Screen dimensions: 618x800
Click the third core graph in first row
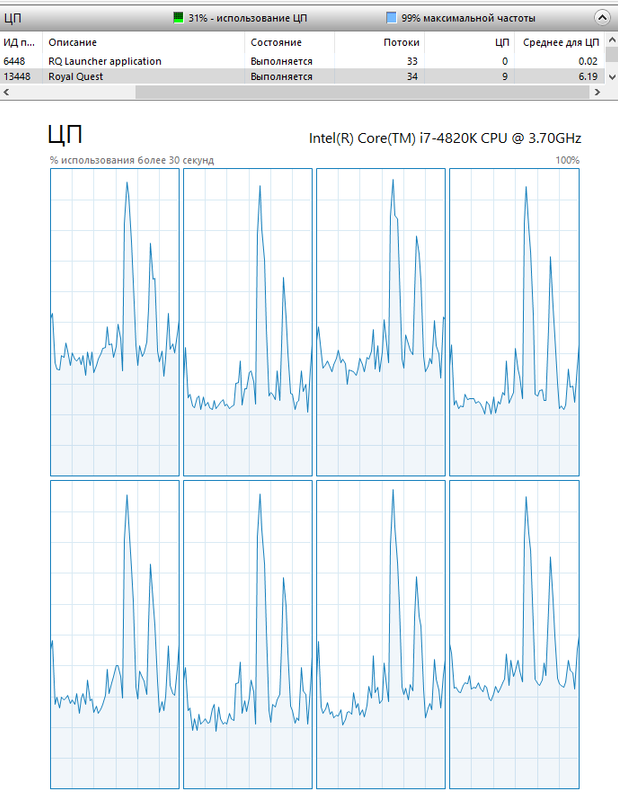pyautogui.click(x=381, y=322)
